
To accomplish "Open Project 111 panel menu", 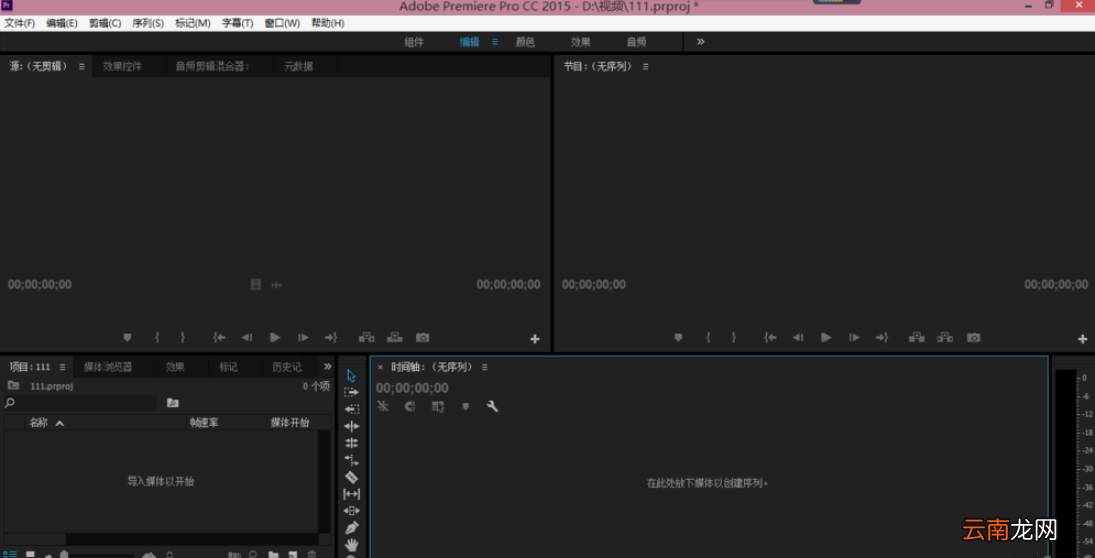I will [x=62, y=367].
